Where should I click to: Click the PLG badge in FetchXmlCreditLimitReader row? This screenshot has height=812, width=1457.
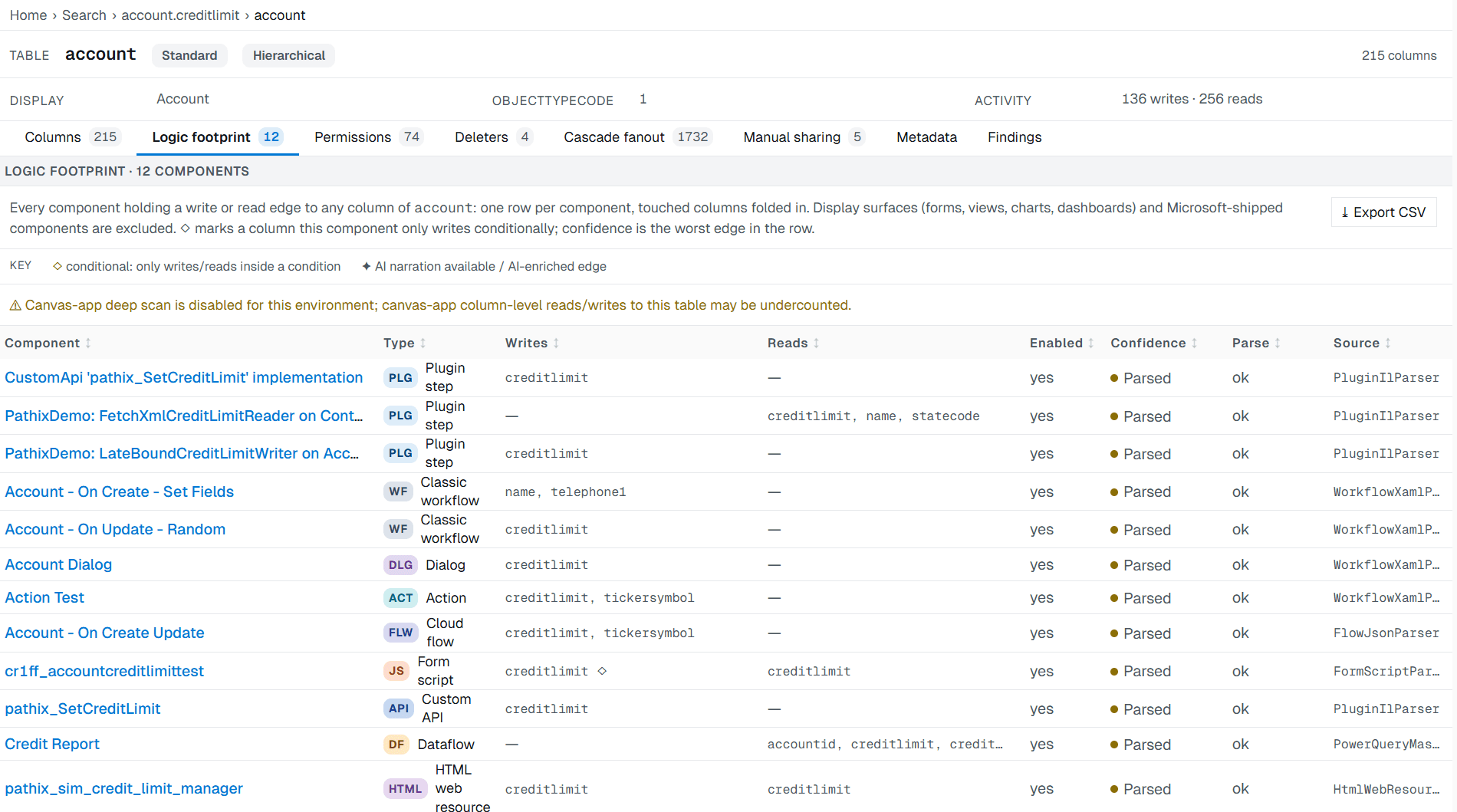[400, 416]
